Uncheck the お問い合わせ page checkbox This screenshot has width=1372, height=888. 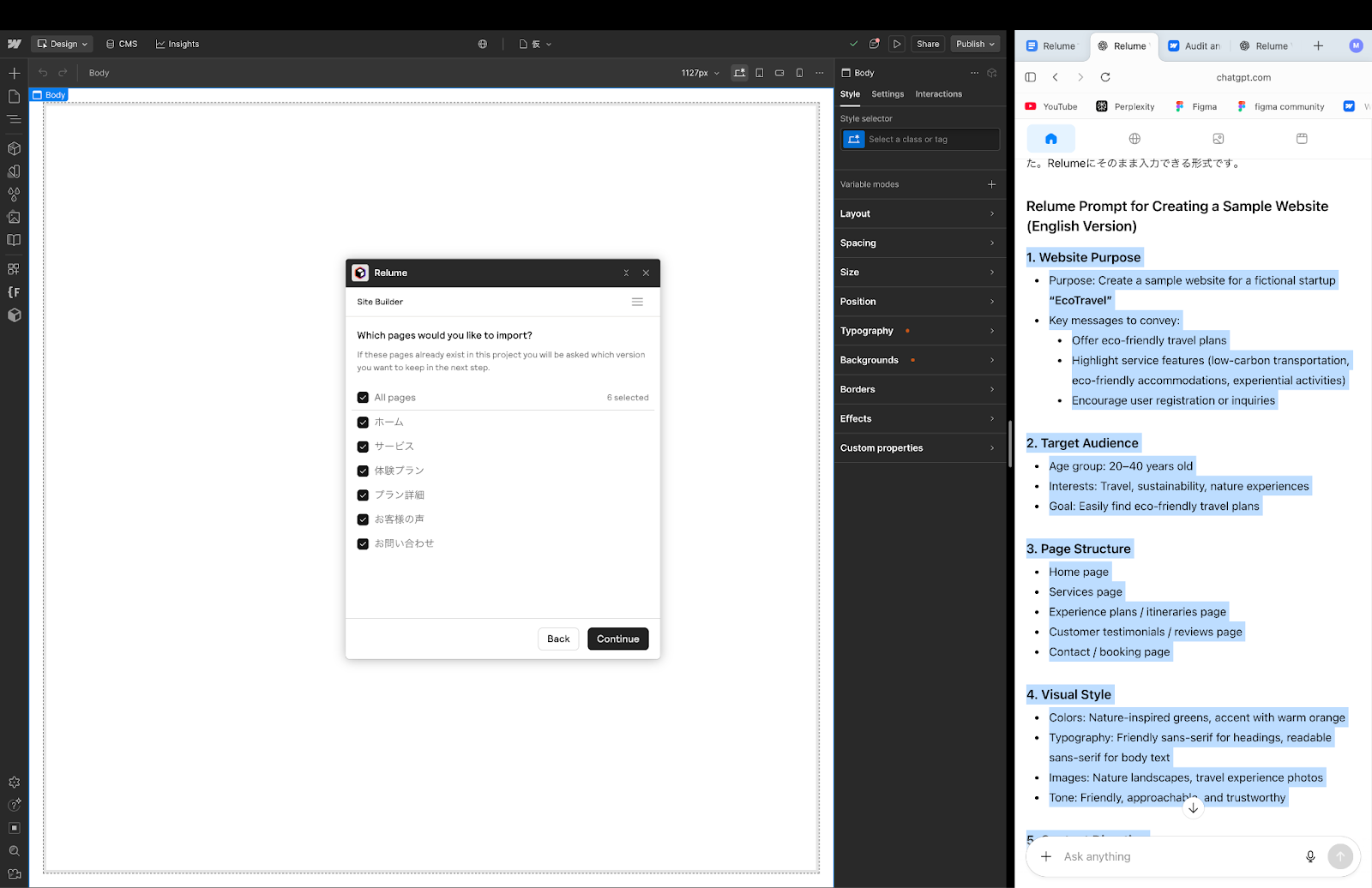[363, 543]
